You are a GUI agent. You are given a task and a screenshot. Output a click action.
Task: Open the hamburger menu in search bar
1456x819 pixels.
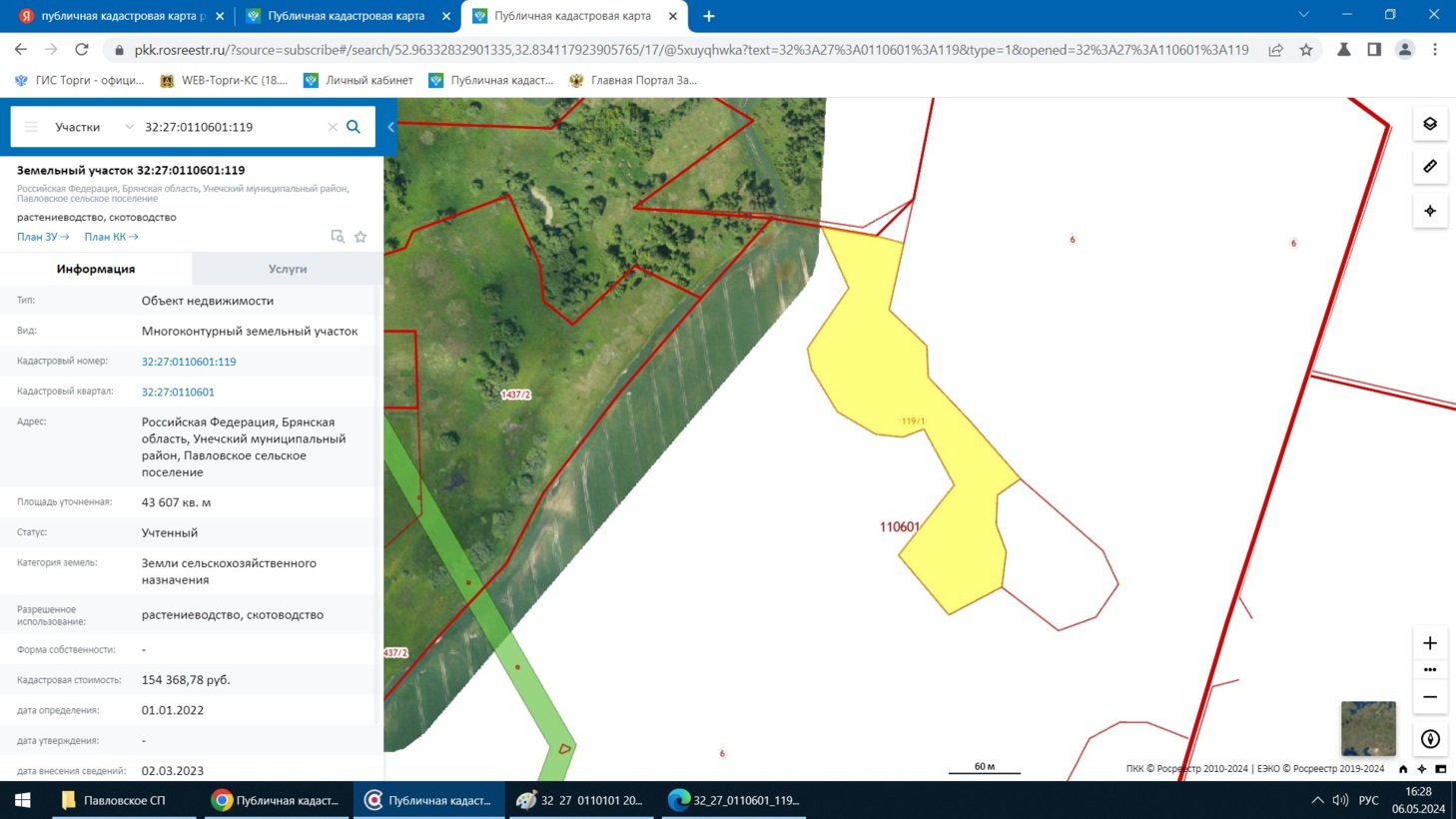point(31,127)
